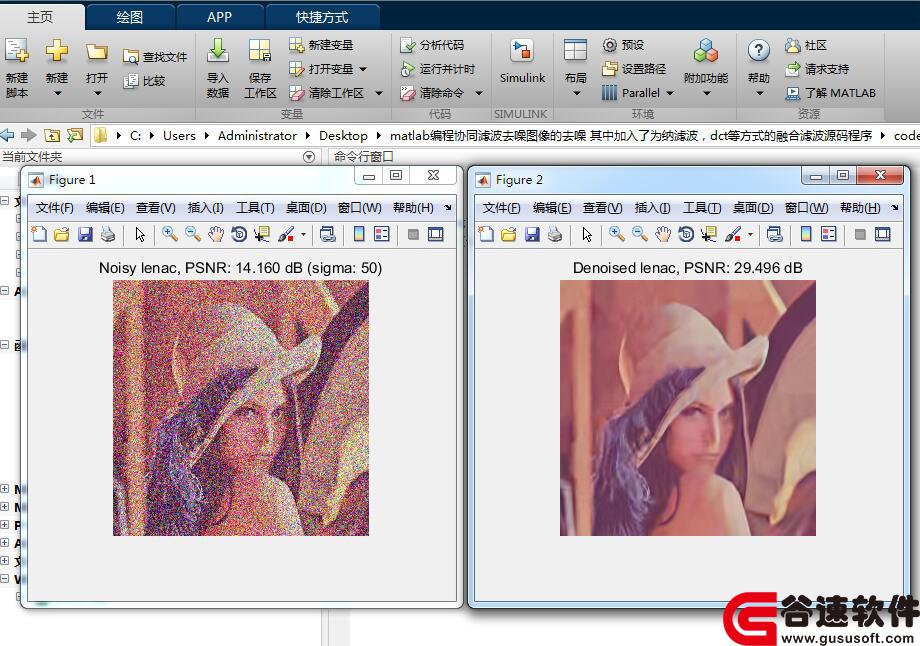
Task: Select the Pan hand tool in Figure 1
Action: coord(217,234)
